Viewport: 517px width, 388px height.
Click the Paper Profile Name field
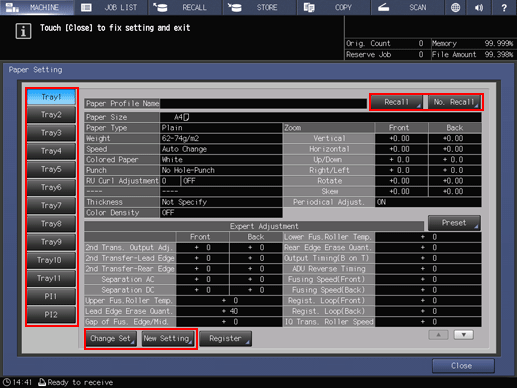pos(263,104)
